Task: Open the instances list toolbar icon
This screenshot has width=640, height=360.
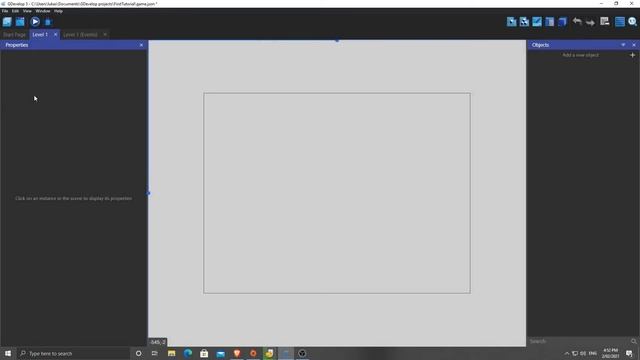Action: point(550,22)
